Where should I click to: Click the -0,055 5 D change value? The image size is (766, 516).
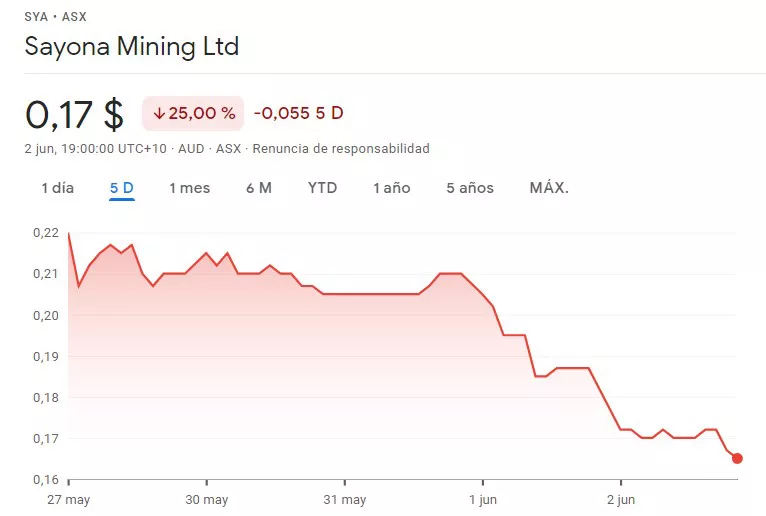coord(298,113)
